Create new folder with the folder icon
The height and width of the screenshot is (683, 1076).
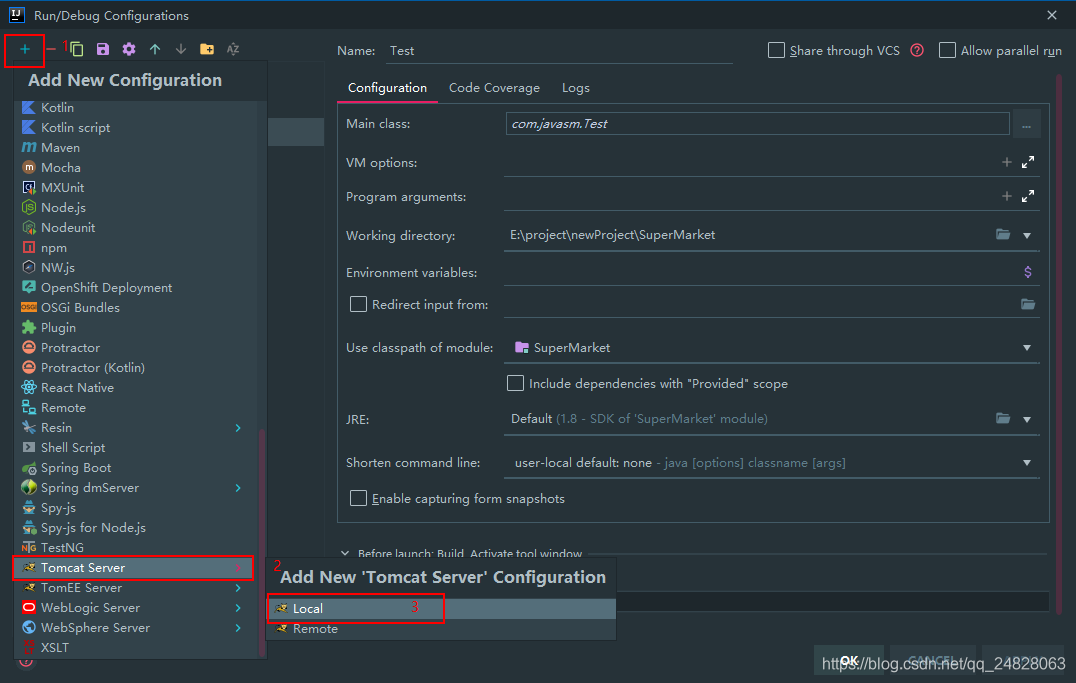click(x=207, y=49)
